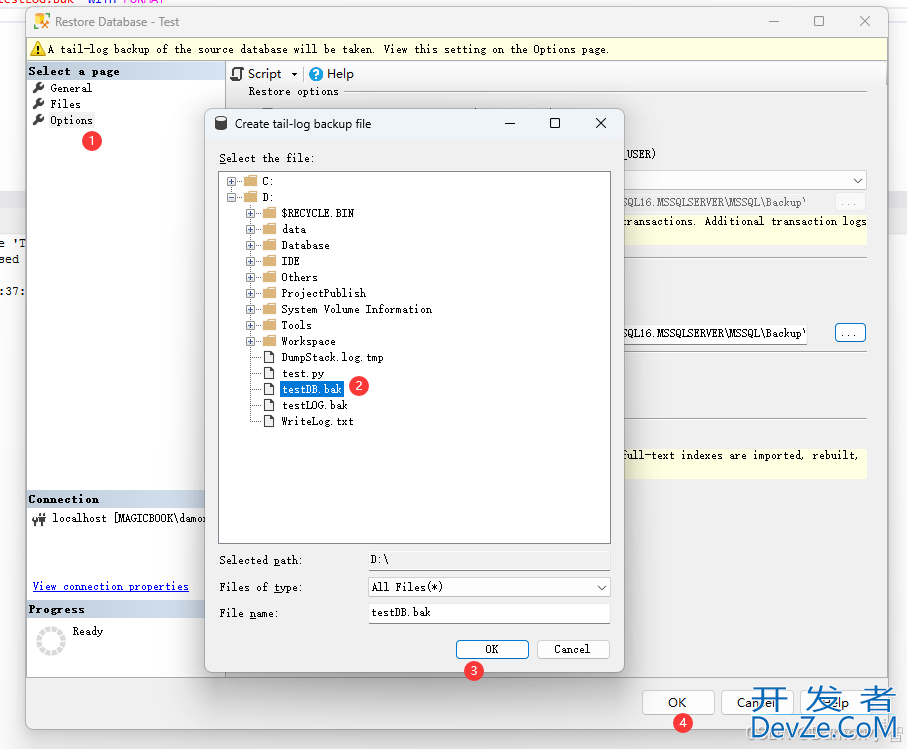Select WriteLog.txt in the tree

[318, 422]
